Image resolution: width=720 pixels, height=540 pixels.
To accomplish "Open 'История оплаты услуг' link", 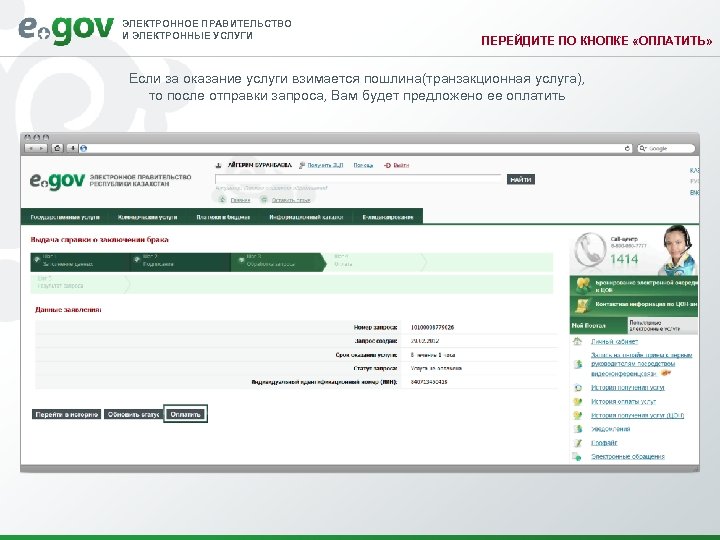I will pos(624,401).
